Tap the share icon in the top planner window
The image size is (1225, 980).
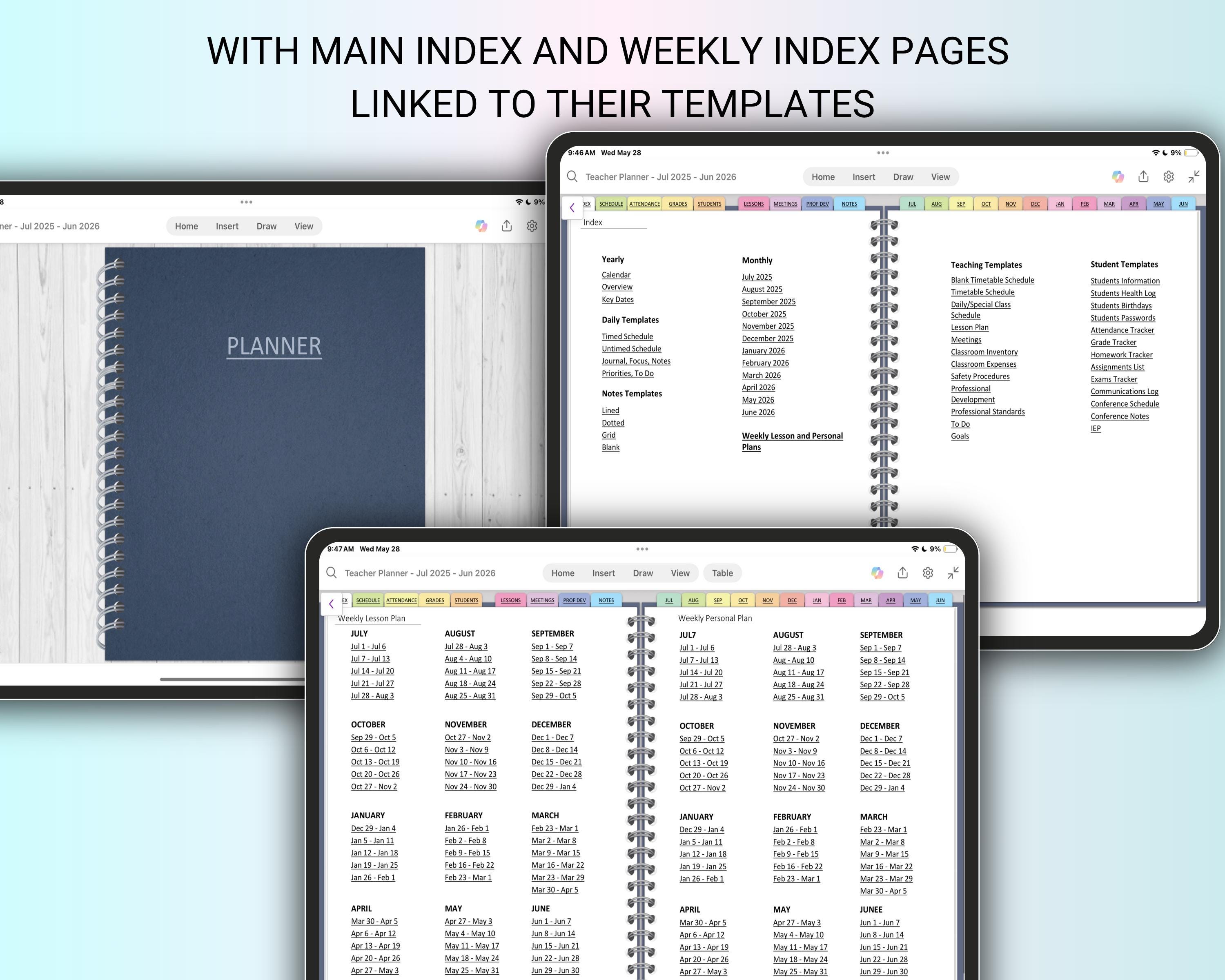pyautogui.click(x=1144, y=177)
